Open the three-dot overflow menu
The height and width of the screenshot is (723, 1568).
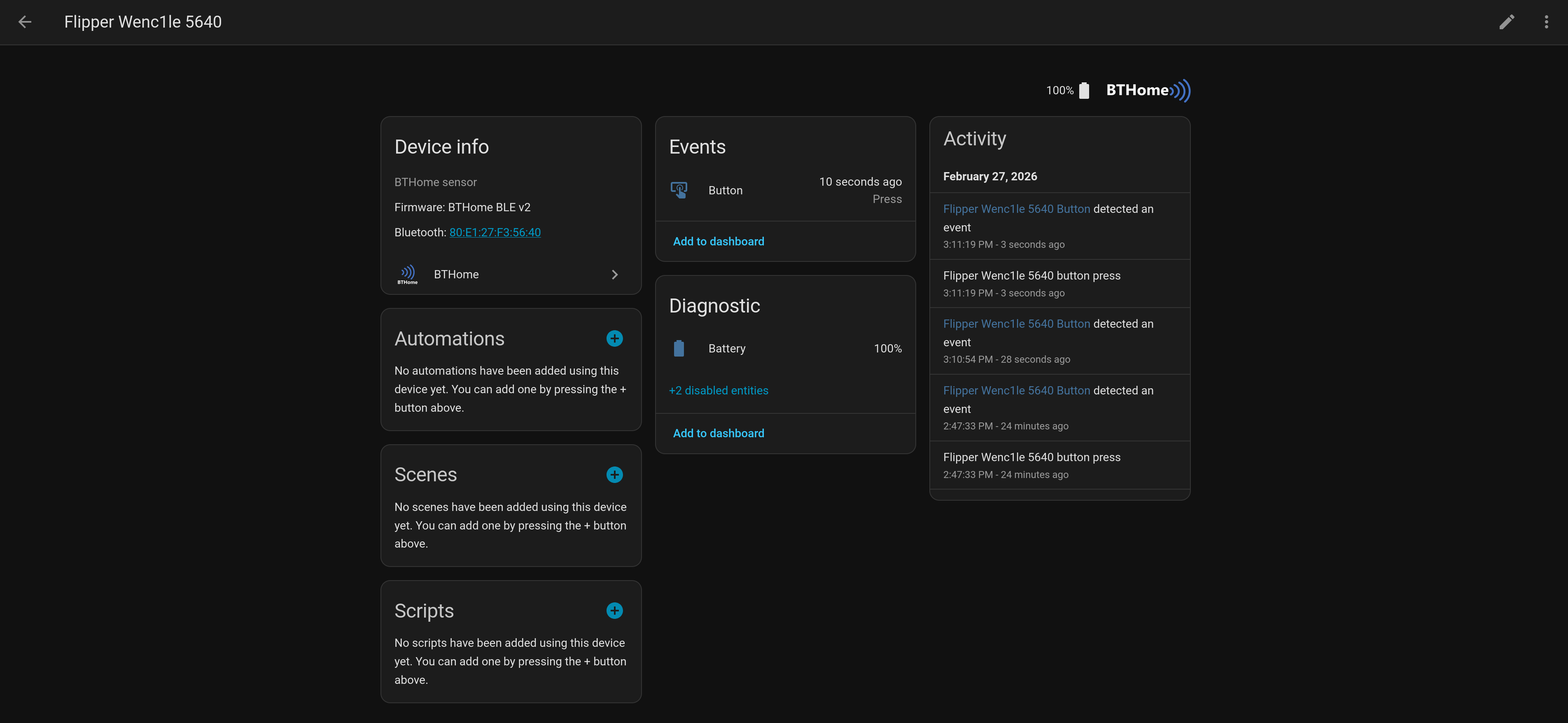1546,22
